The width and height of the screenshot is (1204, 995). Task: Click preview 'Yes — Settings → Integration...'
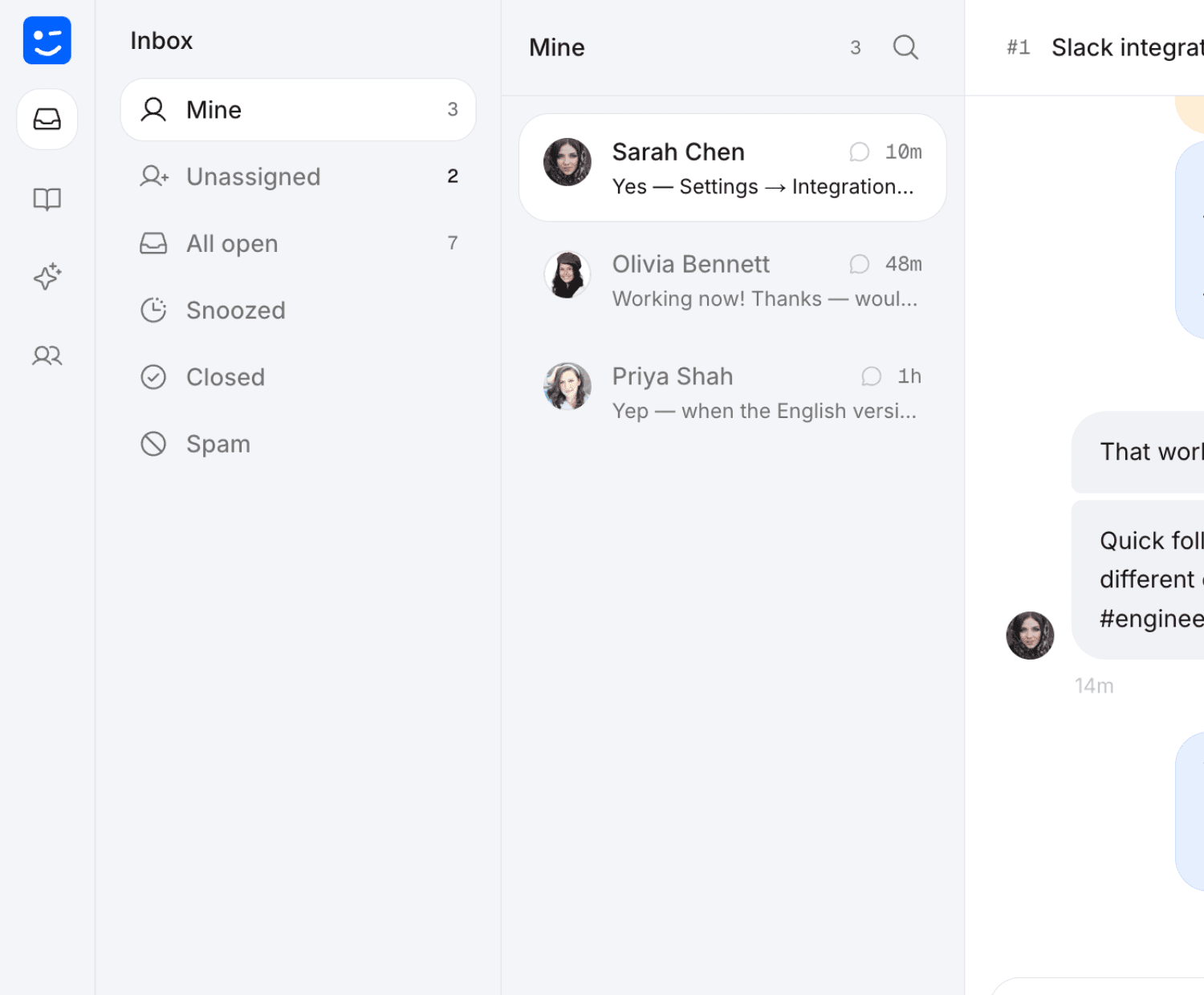[763, 187]
